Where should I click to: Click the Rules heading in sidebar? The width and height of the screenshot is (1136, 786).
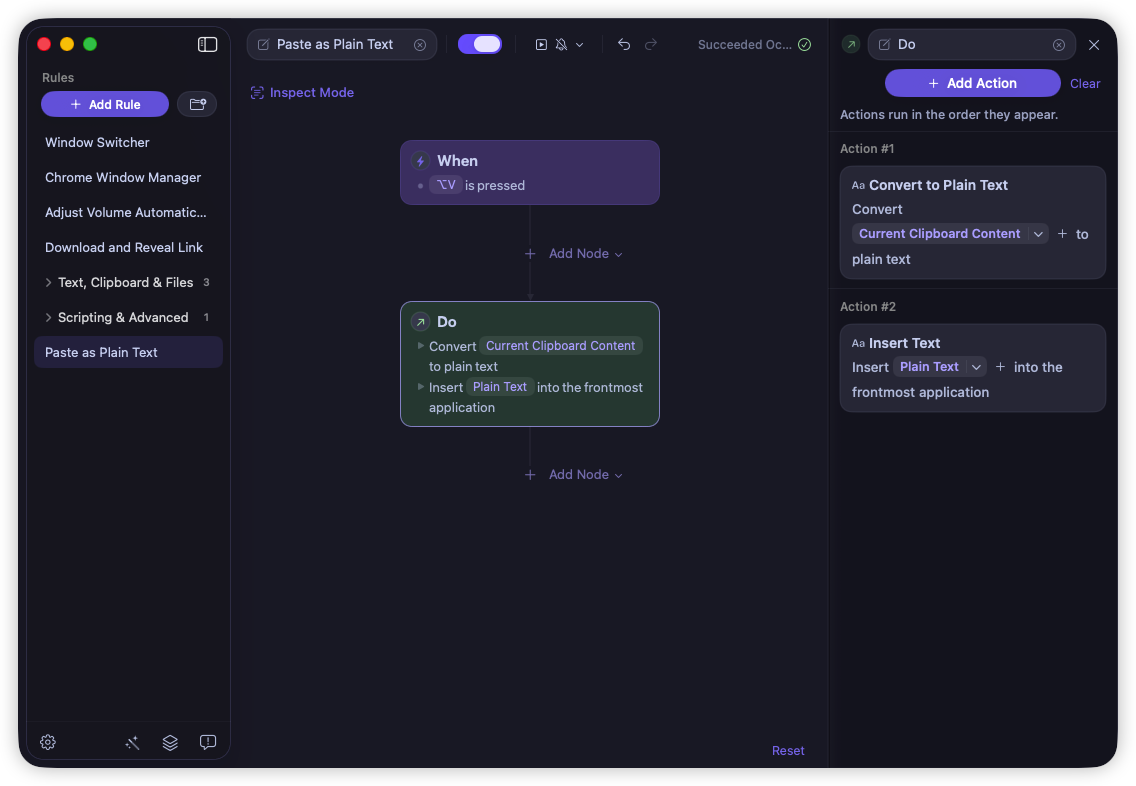tap(58, 78)
